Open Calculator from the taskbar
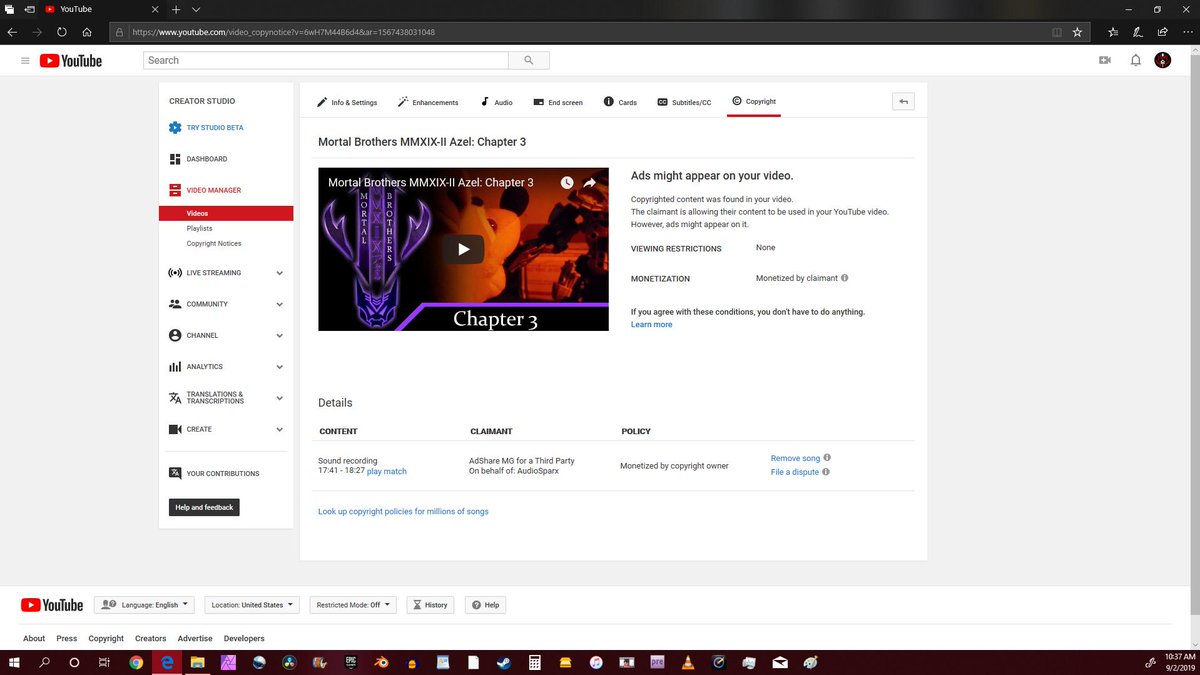 (x=535, y=662)
